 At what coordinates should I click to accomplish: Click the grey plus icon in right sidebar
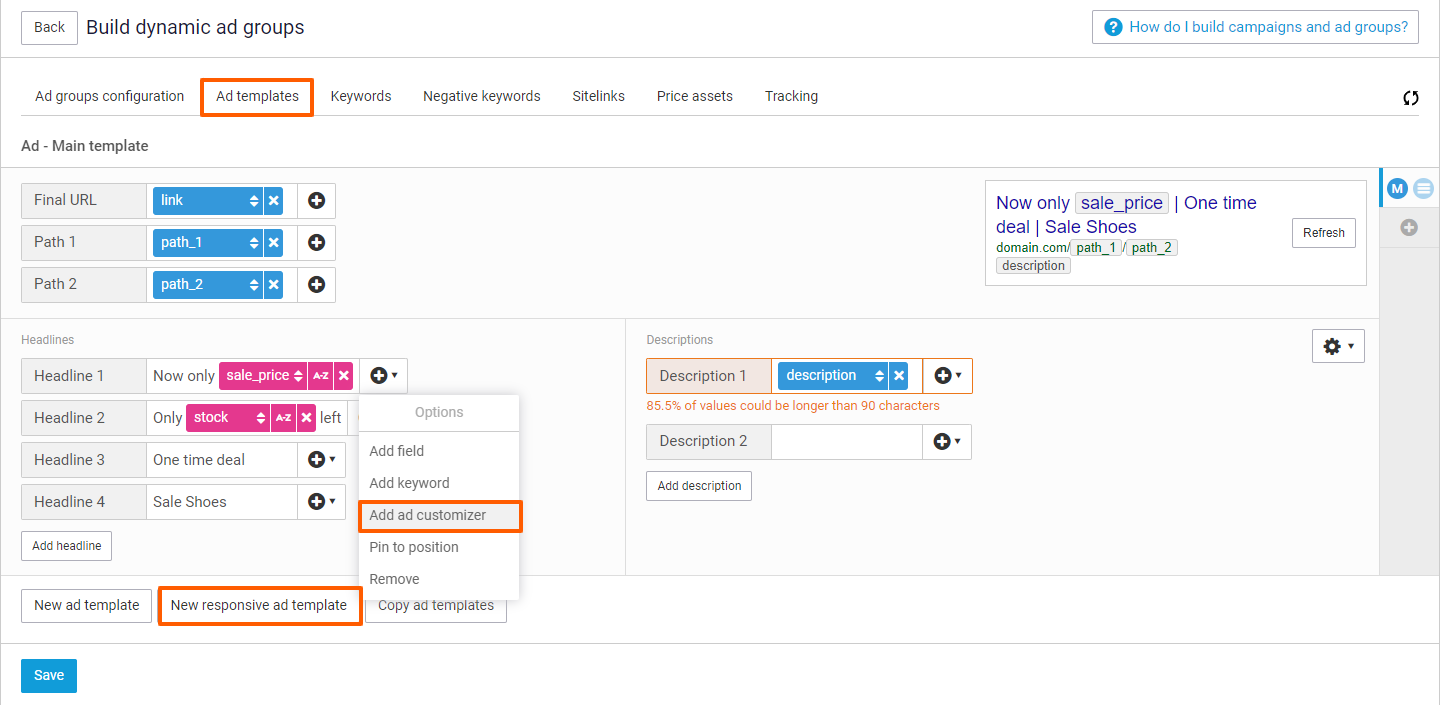tap(1409, 228)
